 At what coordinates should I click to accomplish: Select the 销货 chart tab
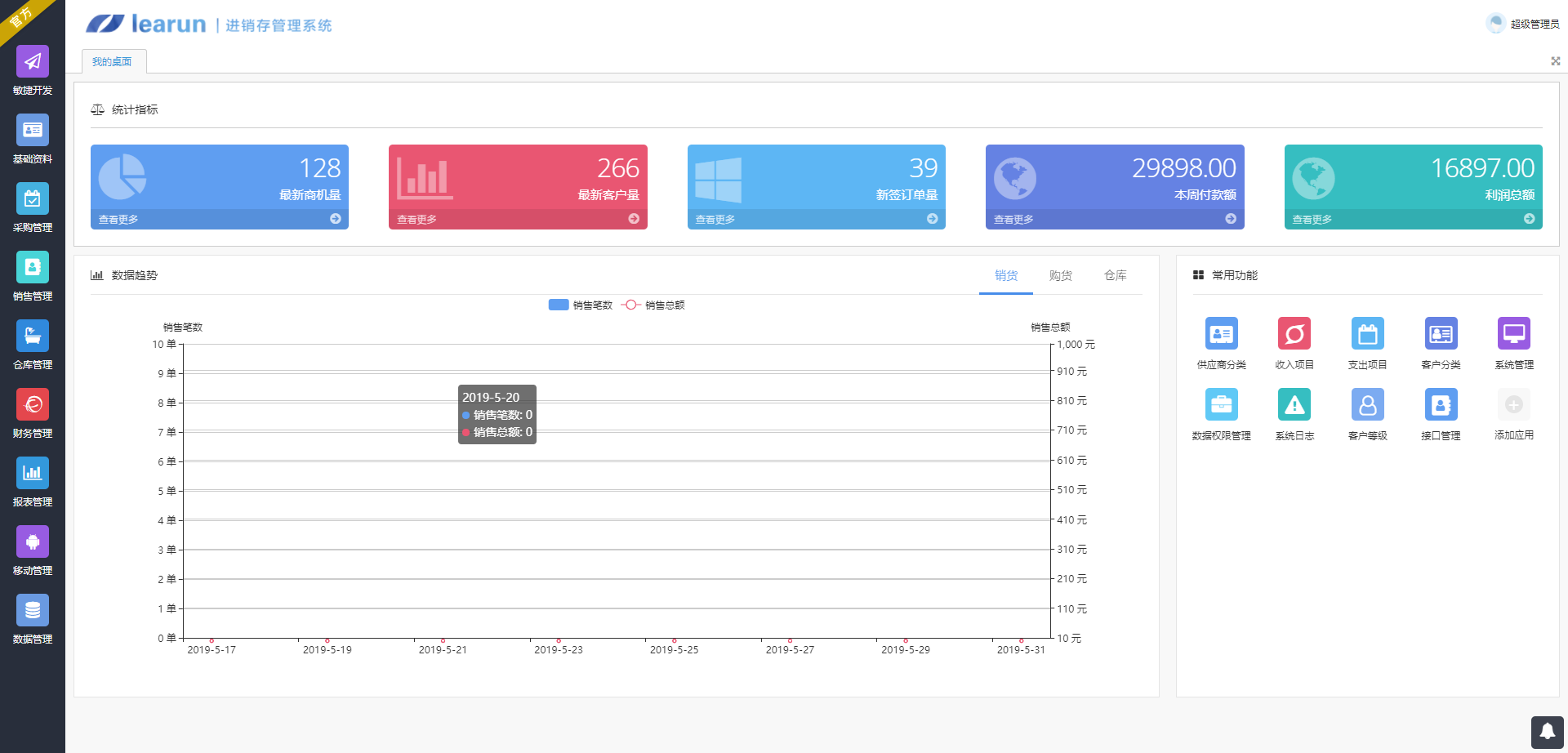click(1006, 275)
